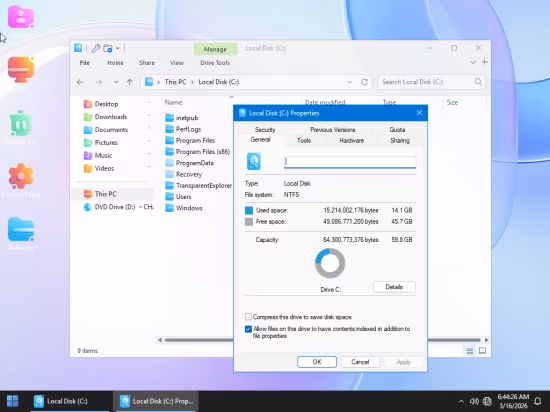Screen dimensions: 550x412
Task: Expand the ribbon with the chevron
Action: point(473,62)
